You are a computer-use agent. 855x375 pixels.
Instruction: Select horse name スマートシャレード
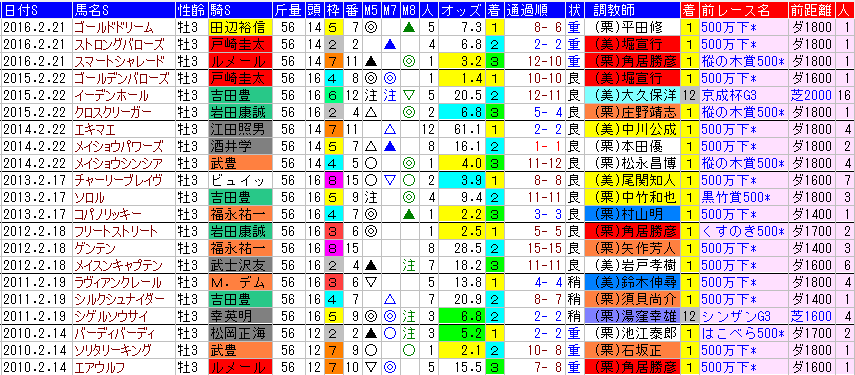click(x=118, y=61)
